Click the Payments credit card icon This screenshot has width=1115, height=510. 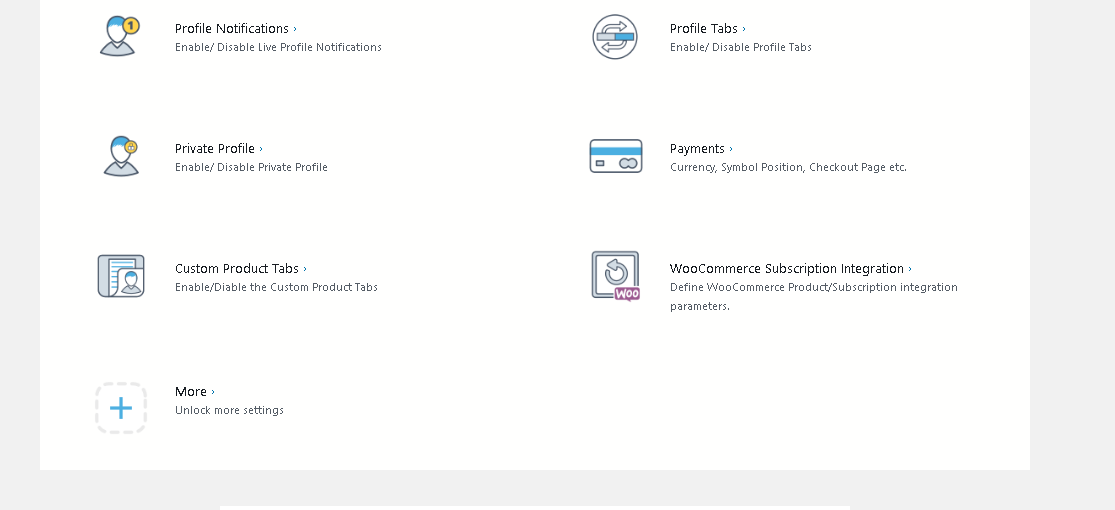[615, 157]
